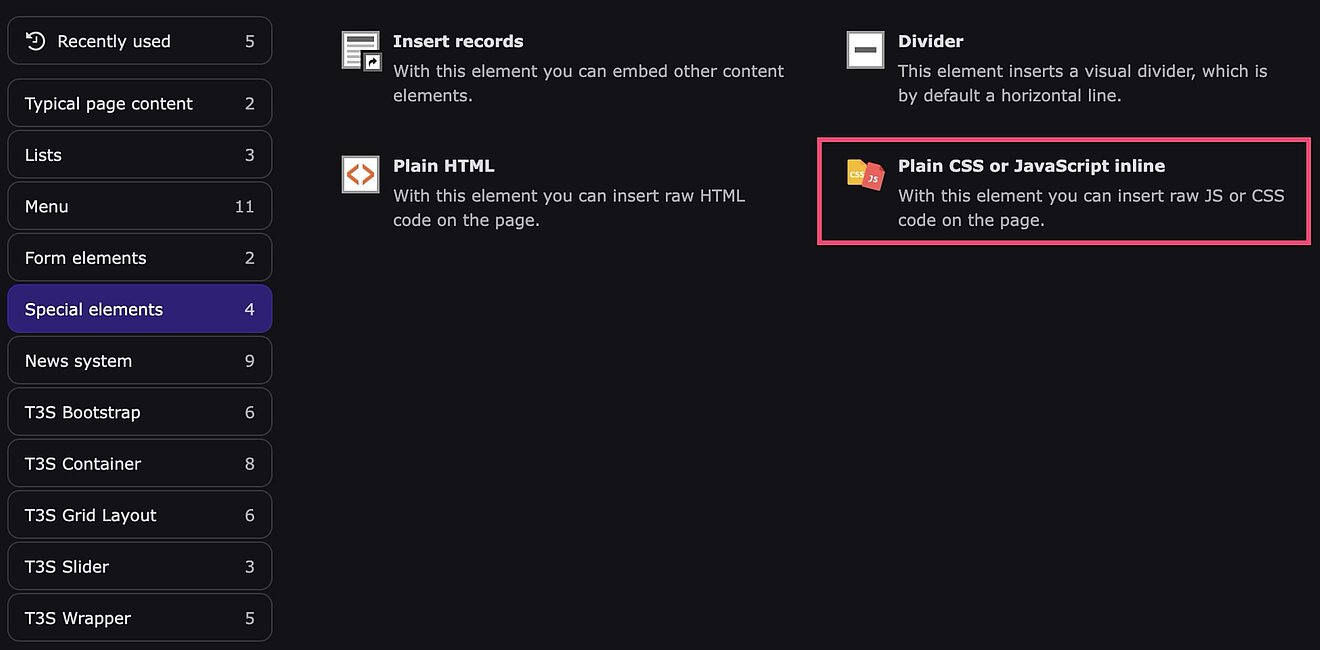Open the Menu category tab
1320x650 pixels.
139,207
